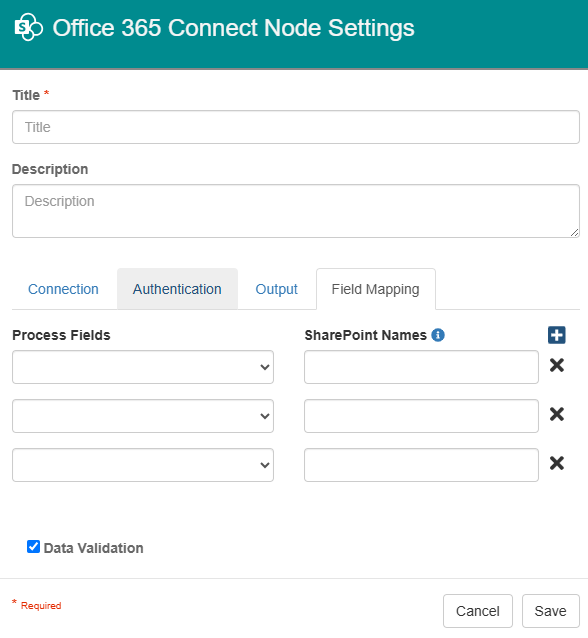
Task: Open the third Process Fields dropdown
Action: pos(143,465)
